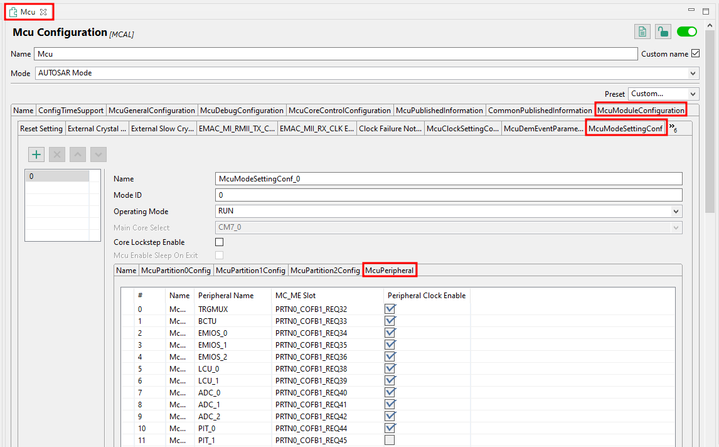Select item 0 in the mode settings list

point(57,176)
